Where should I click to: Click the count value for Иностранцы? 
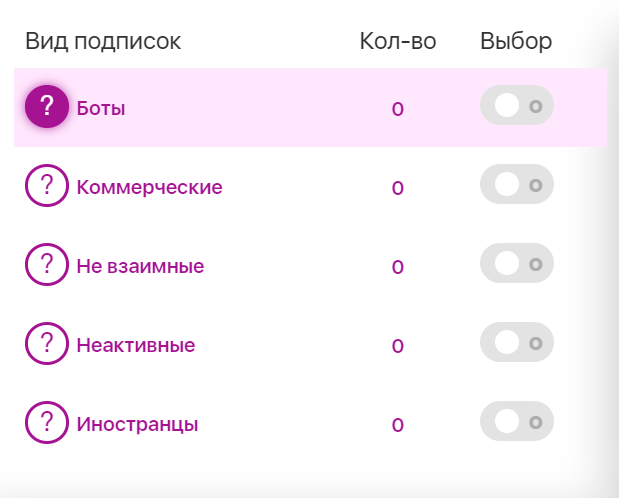(x=397, y=425)
